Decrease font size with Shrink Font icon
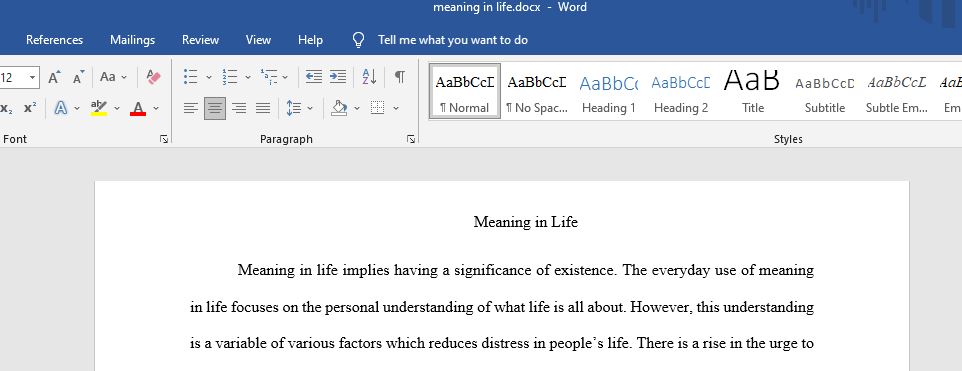 tap(79, 77)
